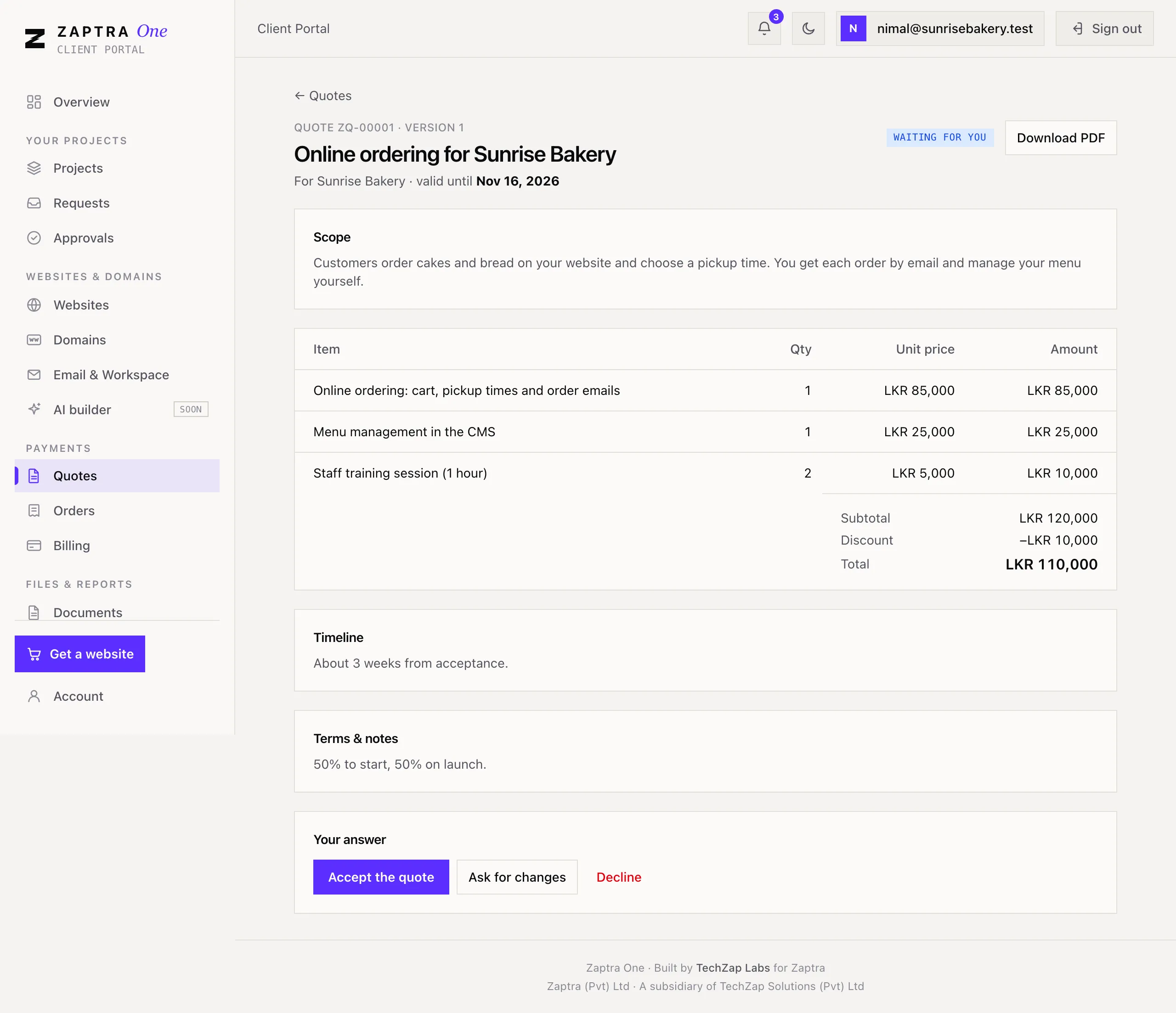The image size is (1176, 1013).
Task: Click the WAITING FOR YOU status badge
Action: pos(940,137)
